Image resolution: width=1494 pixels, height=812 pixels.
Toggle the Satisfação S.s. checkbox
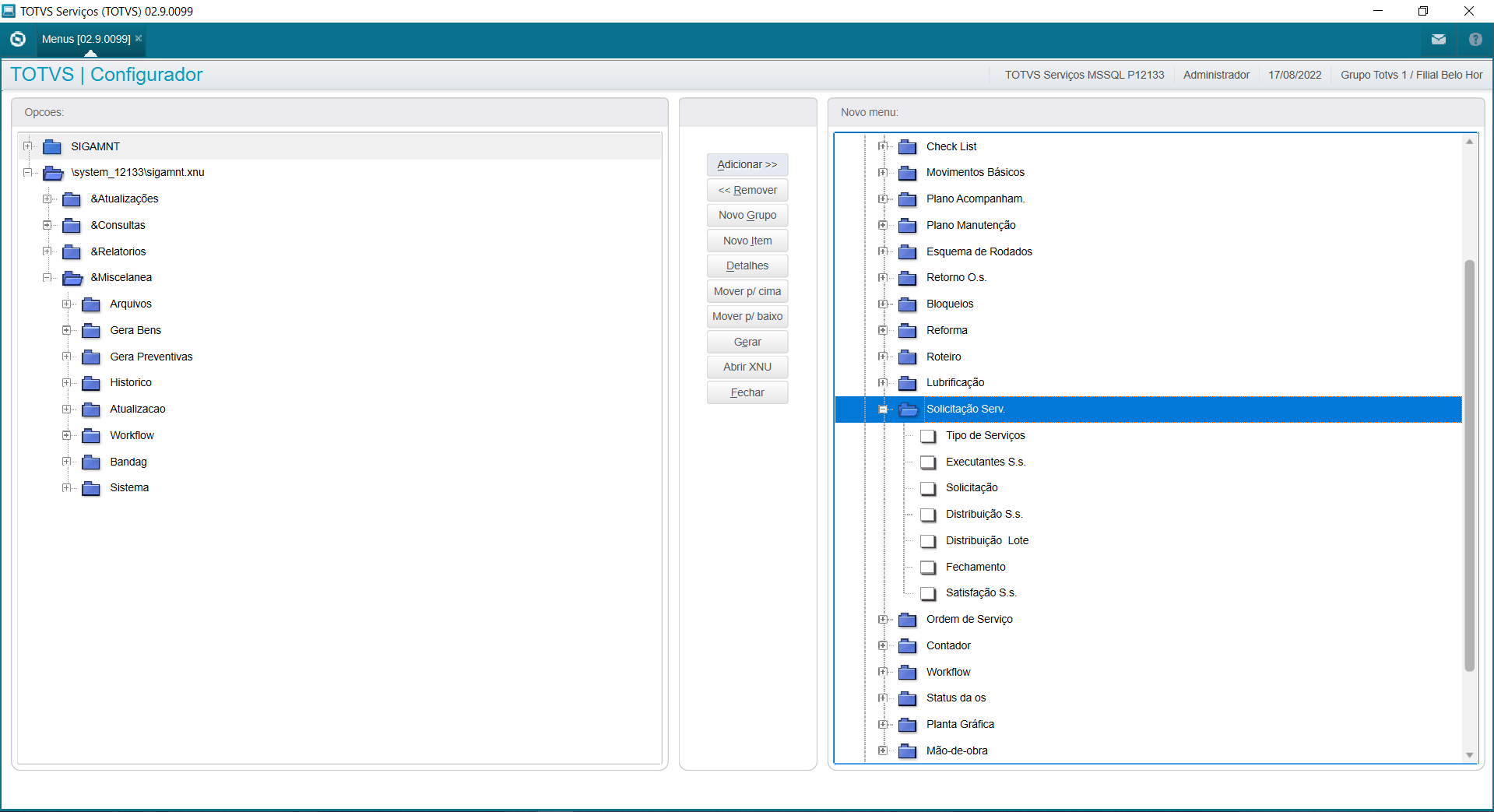928,593
